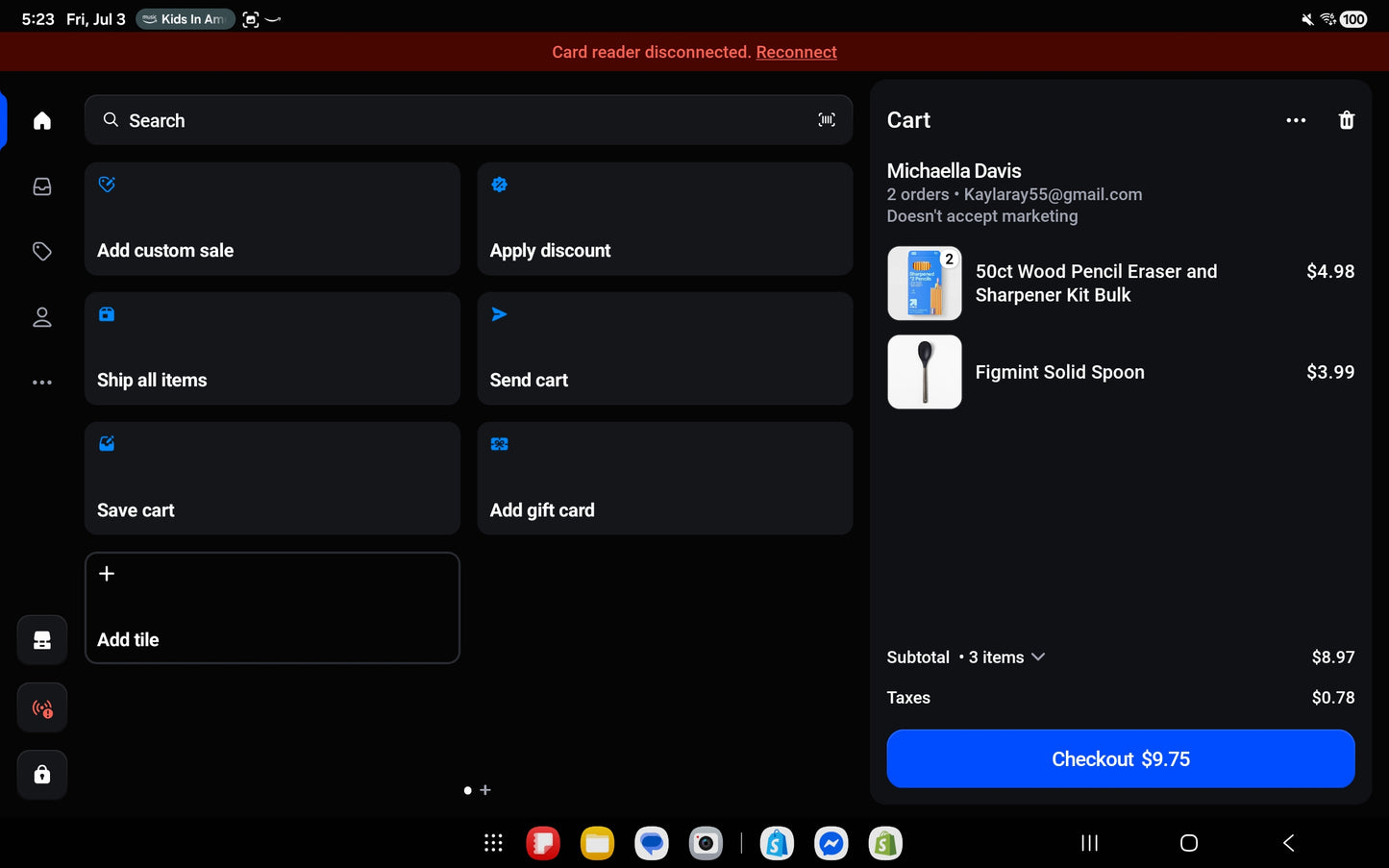Open the Messages chat app in taskbar
This screenshot has height=868, width=1389.
pos(652,843)
